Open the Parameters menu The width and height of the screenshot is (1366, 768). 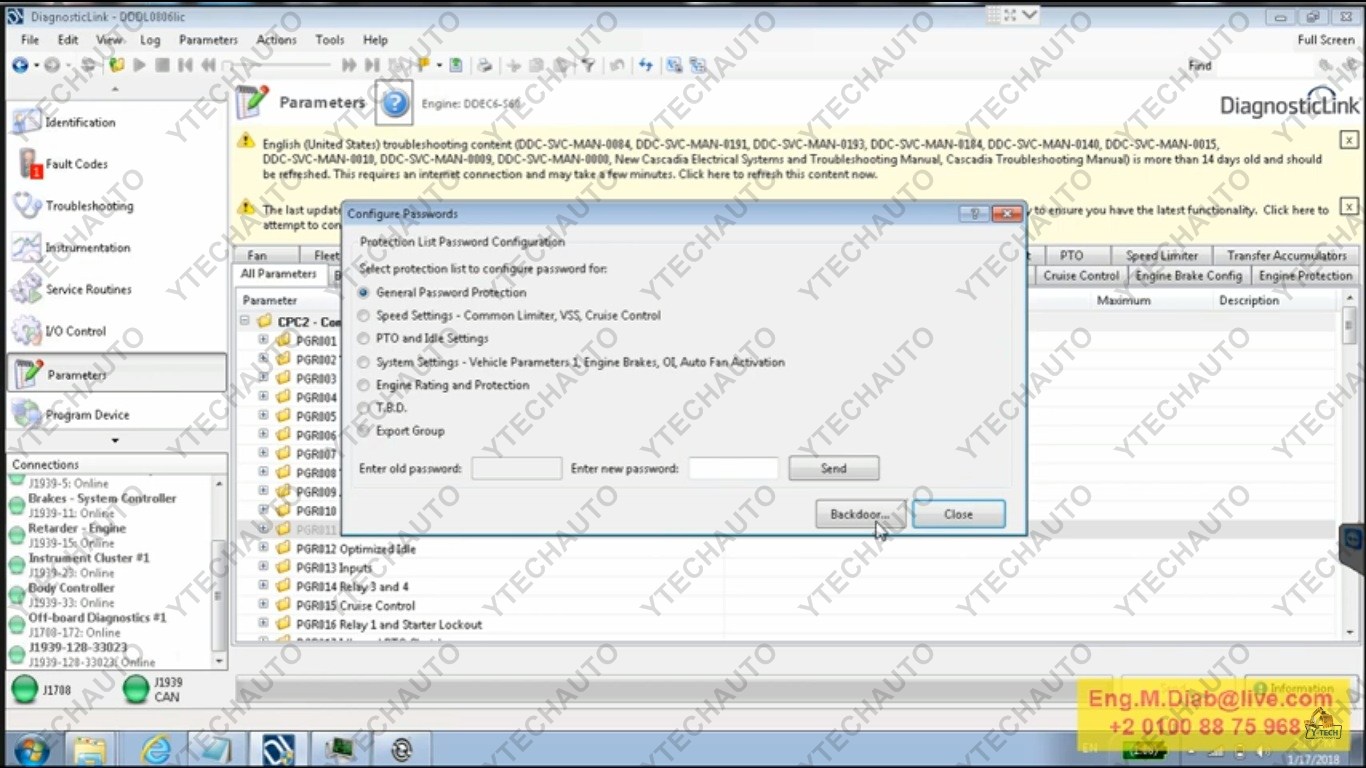point(208,40)
